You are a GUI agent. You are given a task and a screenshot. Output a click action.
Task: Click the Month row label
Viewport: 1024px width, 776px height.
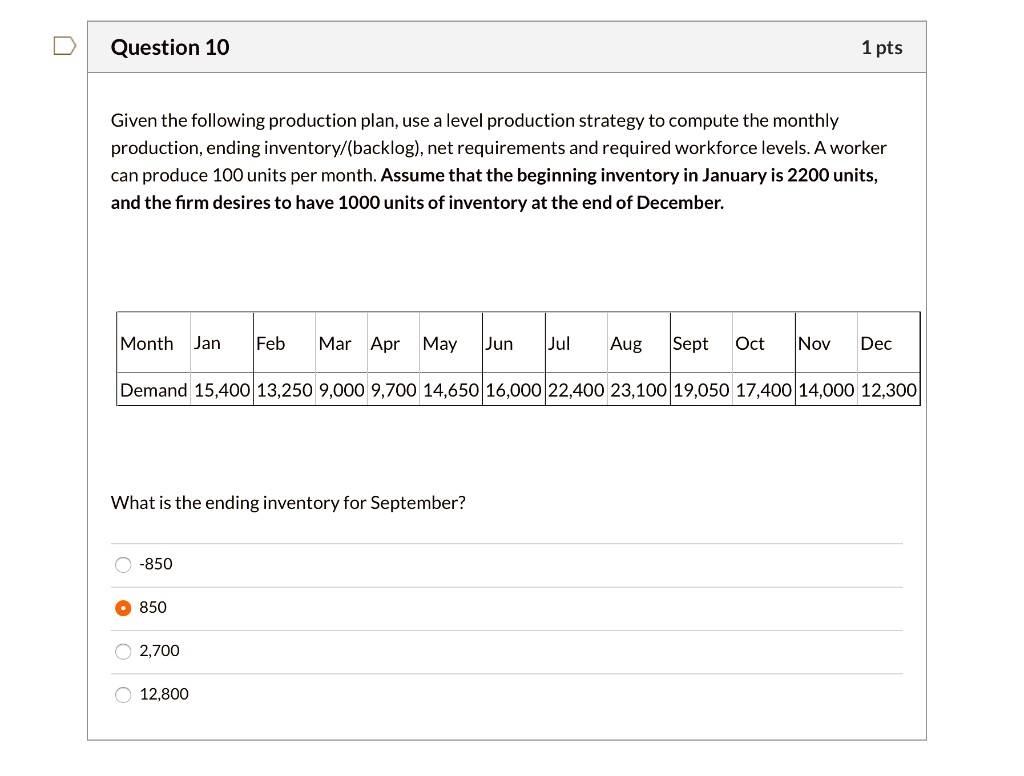click(148, 343)
